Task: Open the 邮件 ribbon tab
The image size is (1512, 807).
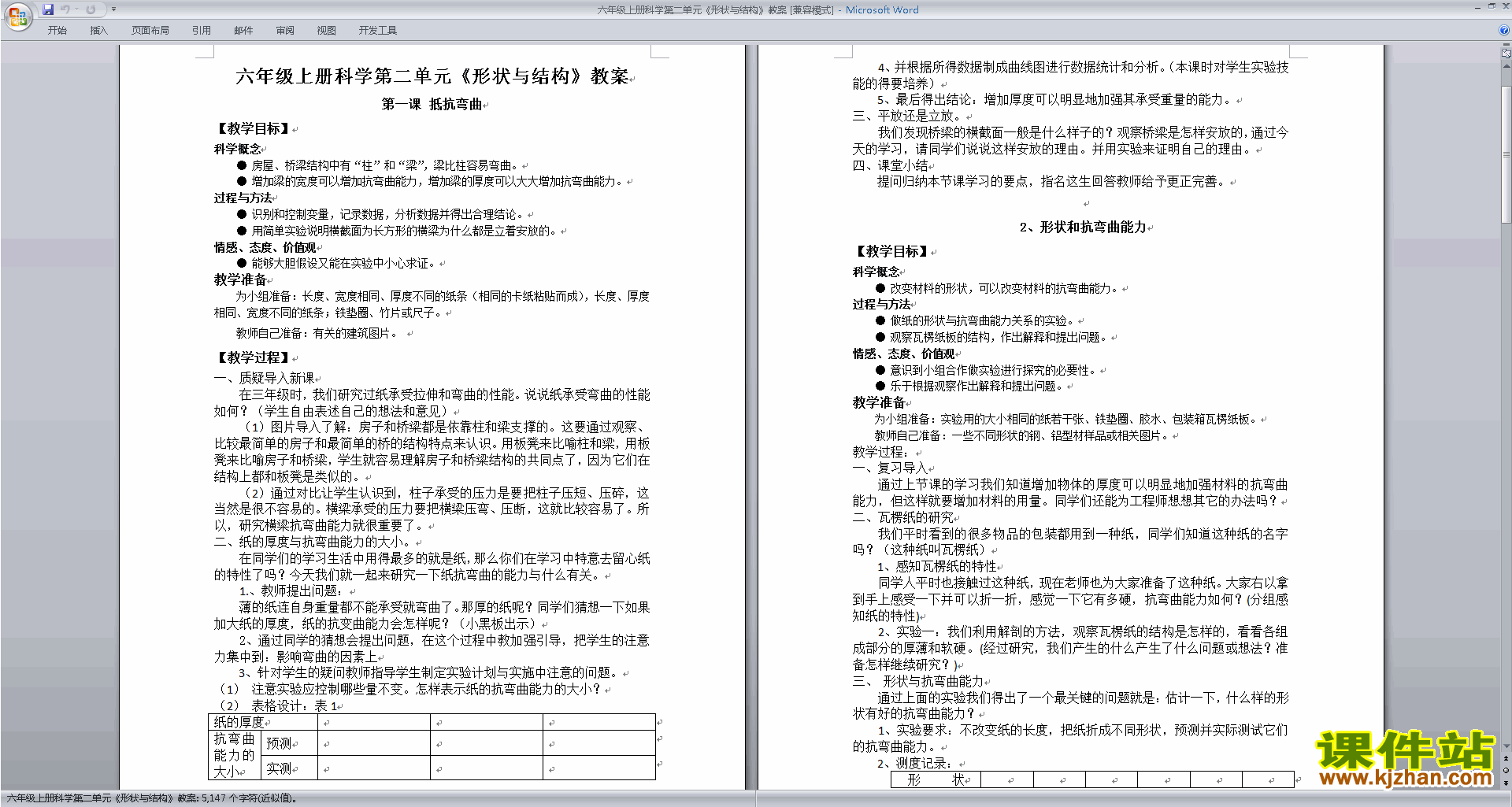Action: (243, 31)
